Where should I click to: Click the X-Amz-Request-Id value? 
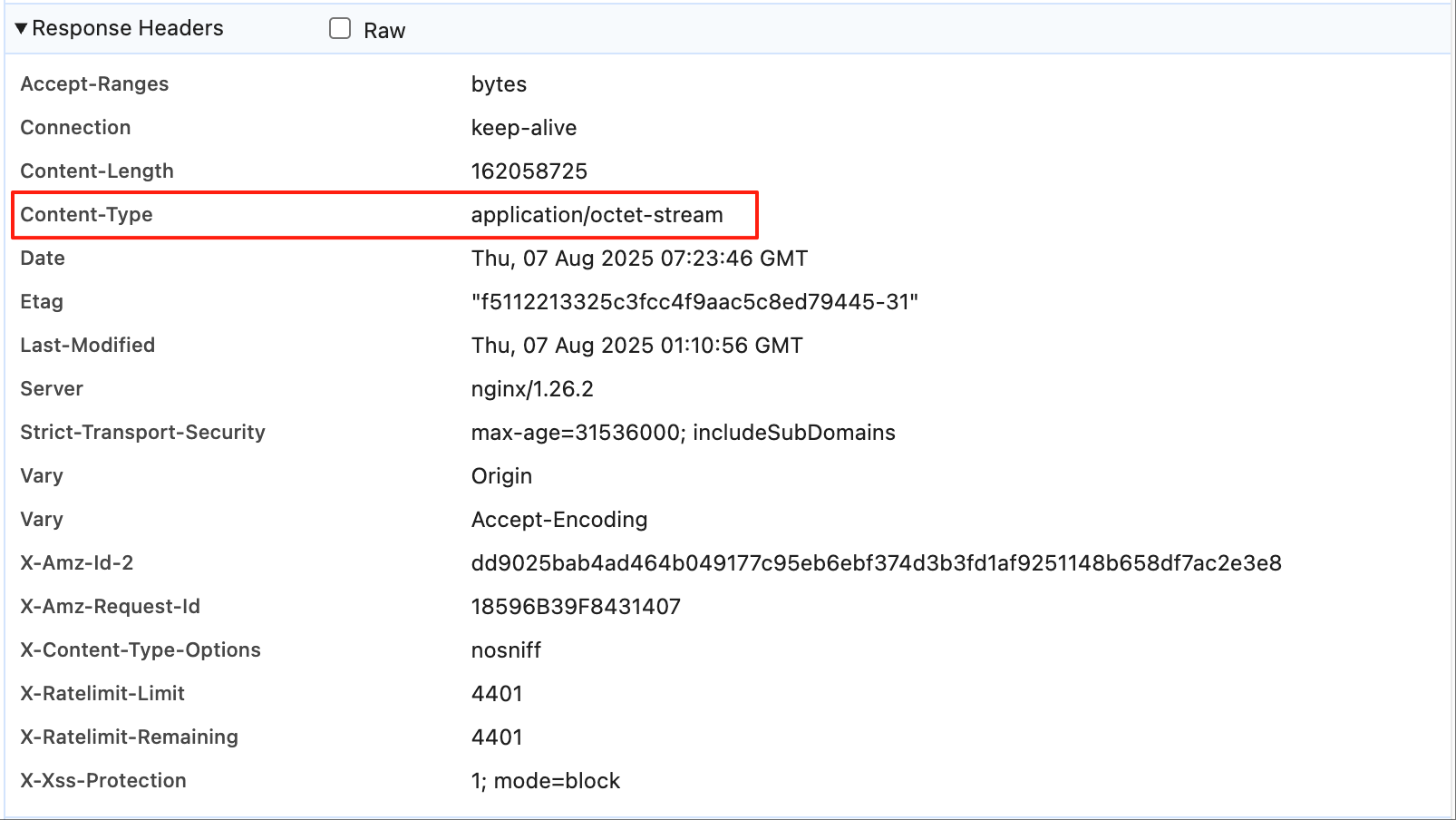[x=575, y=607]
